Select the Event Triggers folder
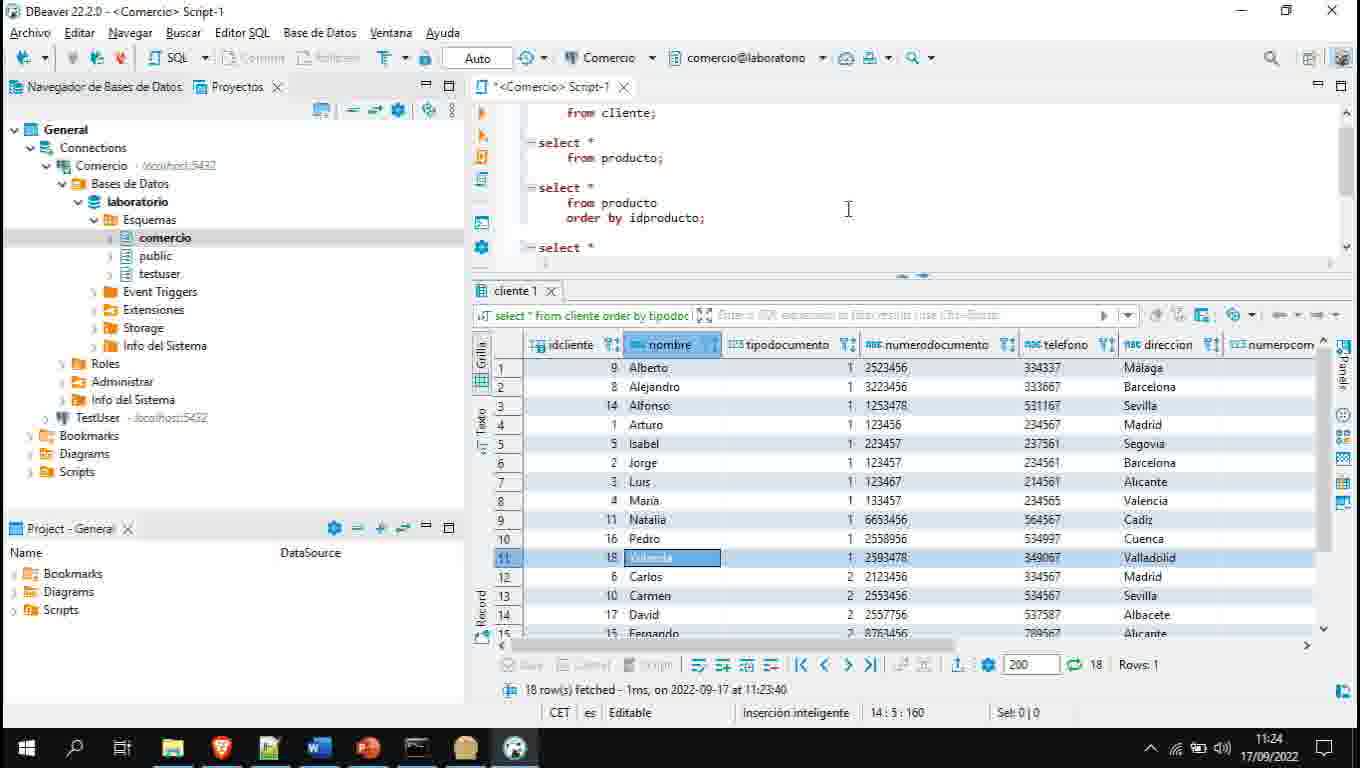The width and height of the screenshot is (1360, 768). pyautogui.click(x=160, y=292)
